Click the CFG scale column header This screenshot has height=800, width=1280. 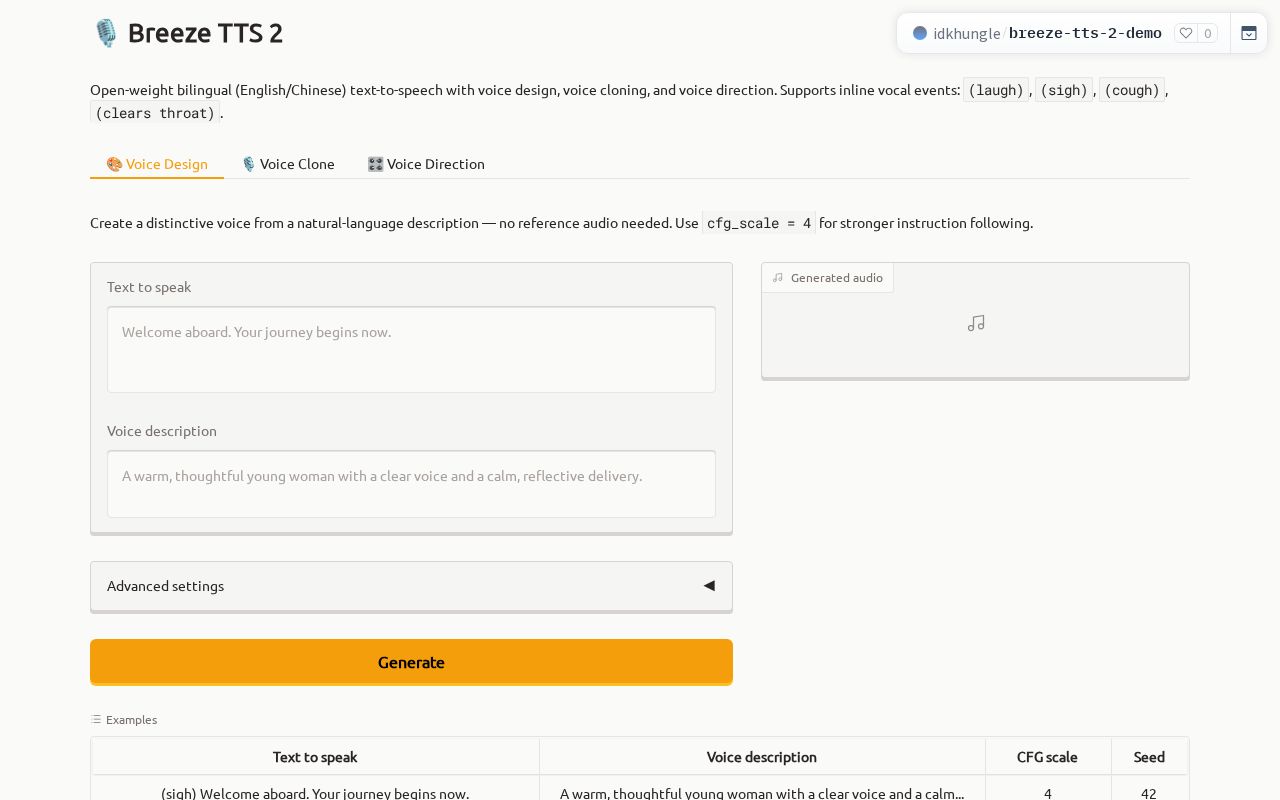[x=1047, y=757]
